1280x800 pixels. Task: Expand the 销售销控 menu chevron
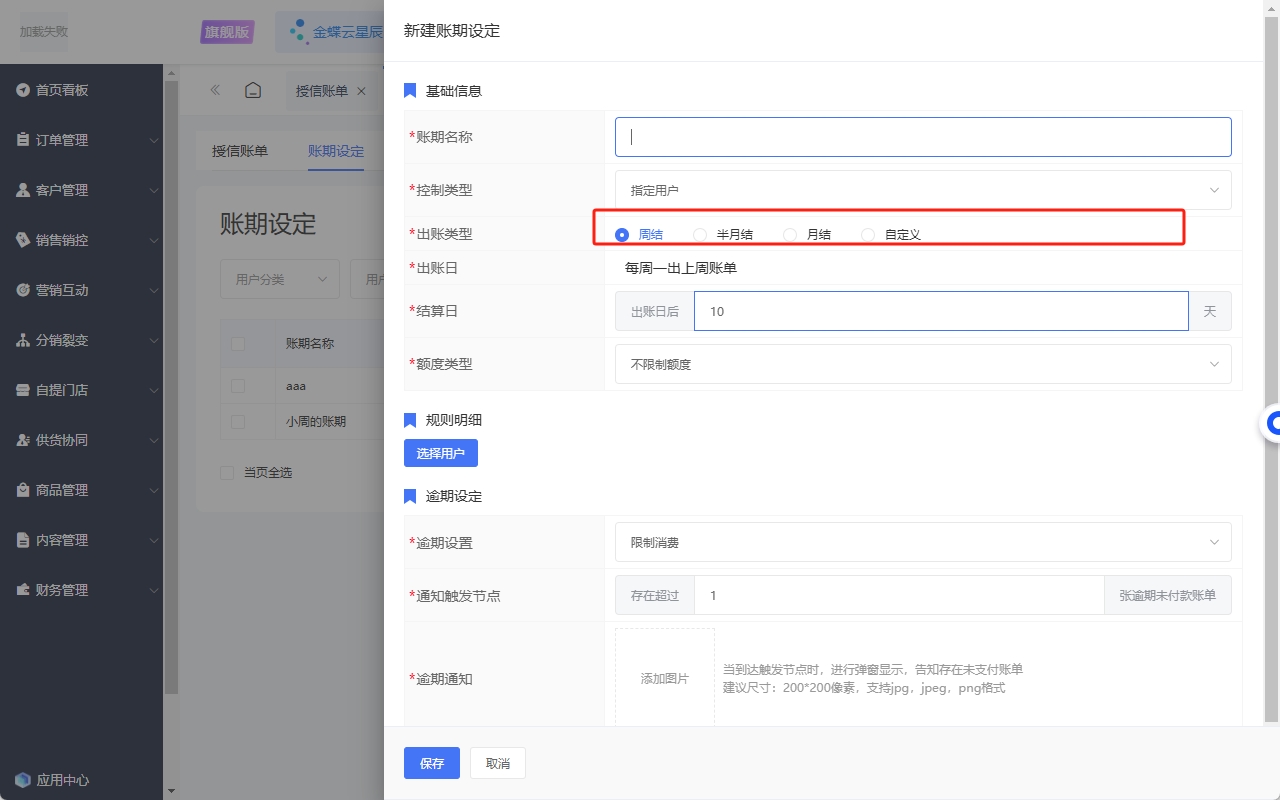pos(154,240)
